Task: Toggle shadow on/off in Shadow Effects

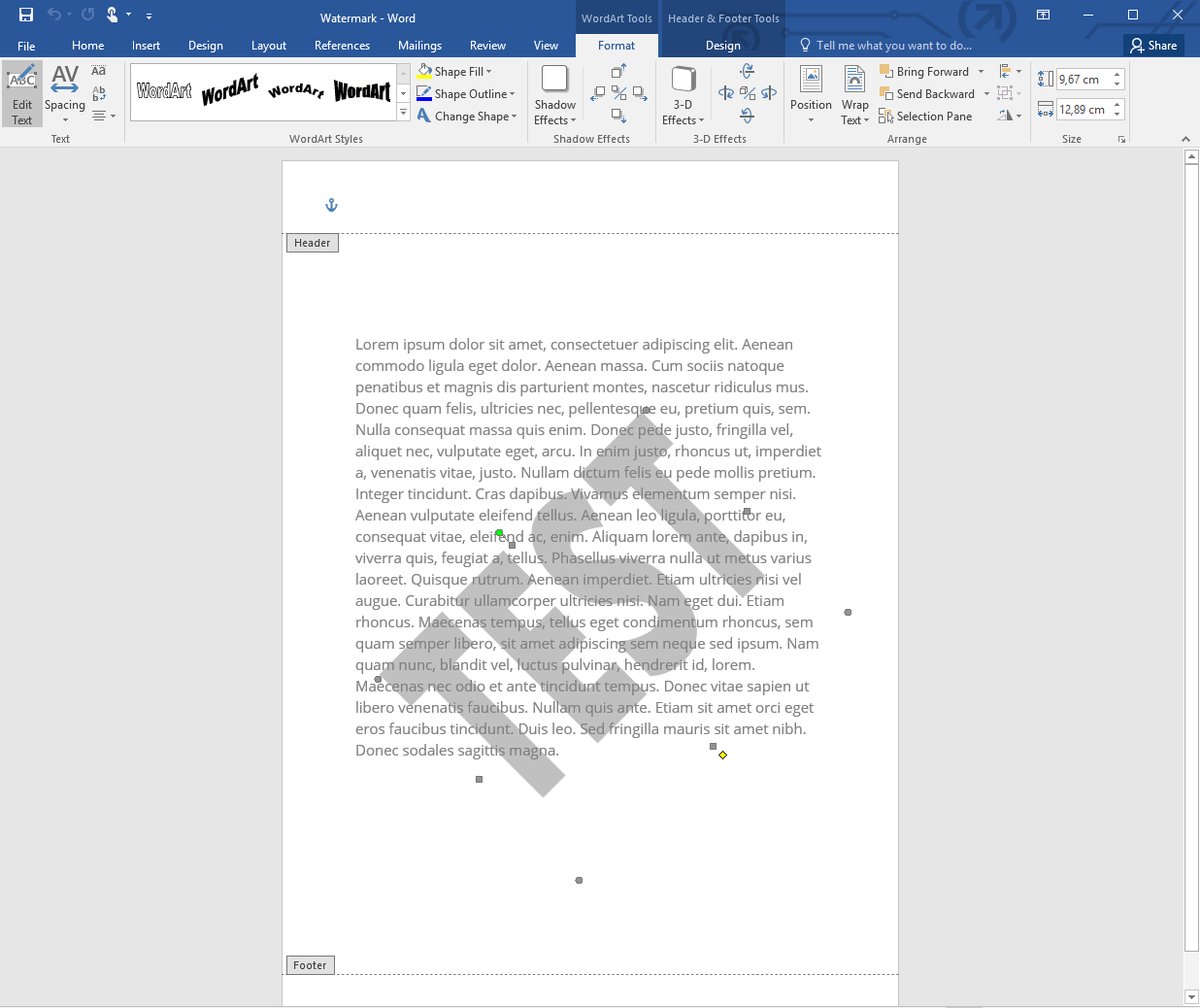Action: point(618,93)
